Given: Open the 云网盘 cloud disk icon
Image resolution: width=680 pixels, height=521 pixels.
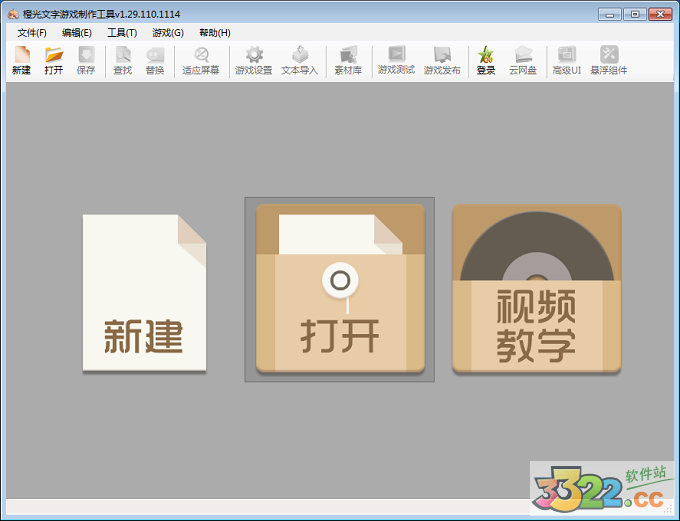Looking at the screenshot, I should pos(523,60).
